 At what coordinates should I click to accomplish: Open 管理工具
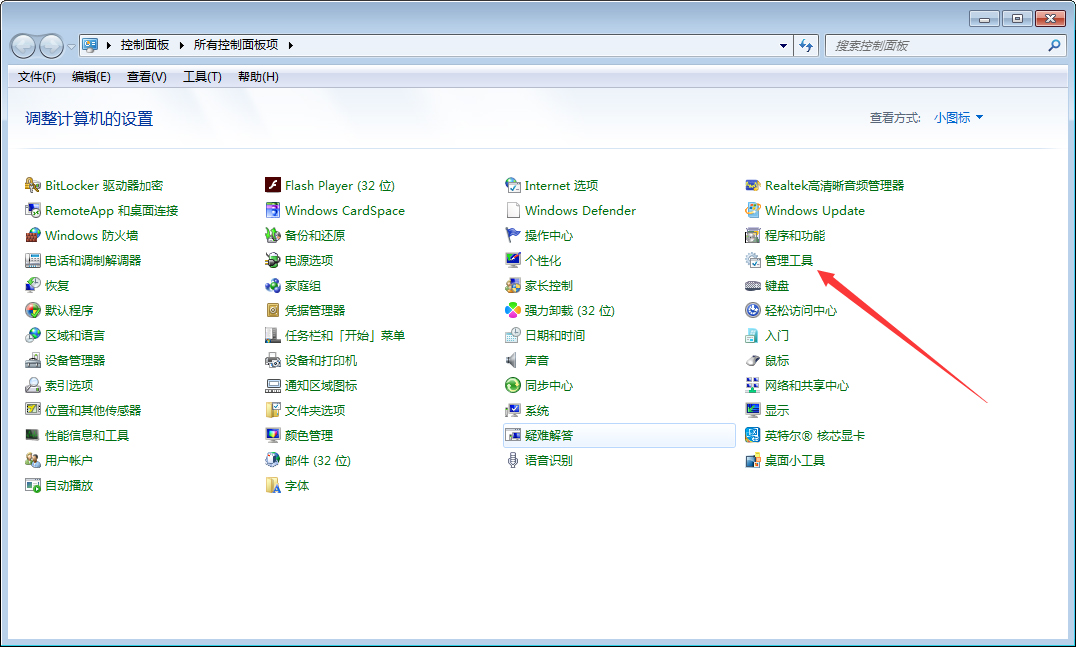pyautogui.click(x=791, y=260)
